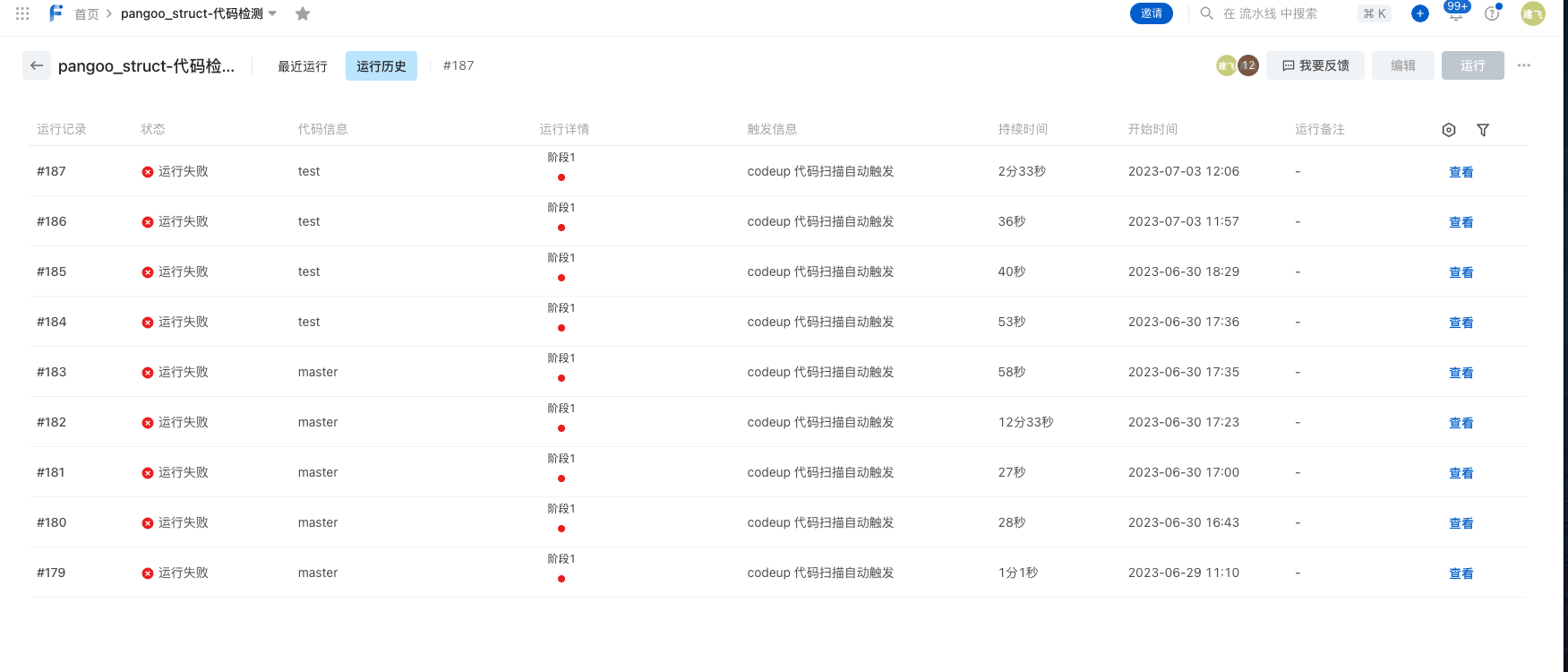Click the filter funnel icon
This screenshot has width=1568, height=672.
(1483, 130)
